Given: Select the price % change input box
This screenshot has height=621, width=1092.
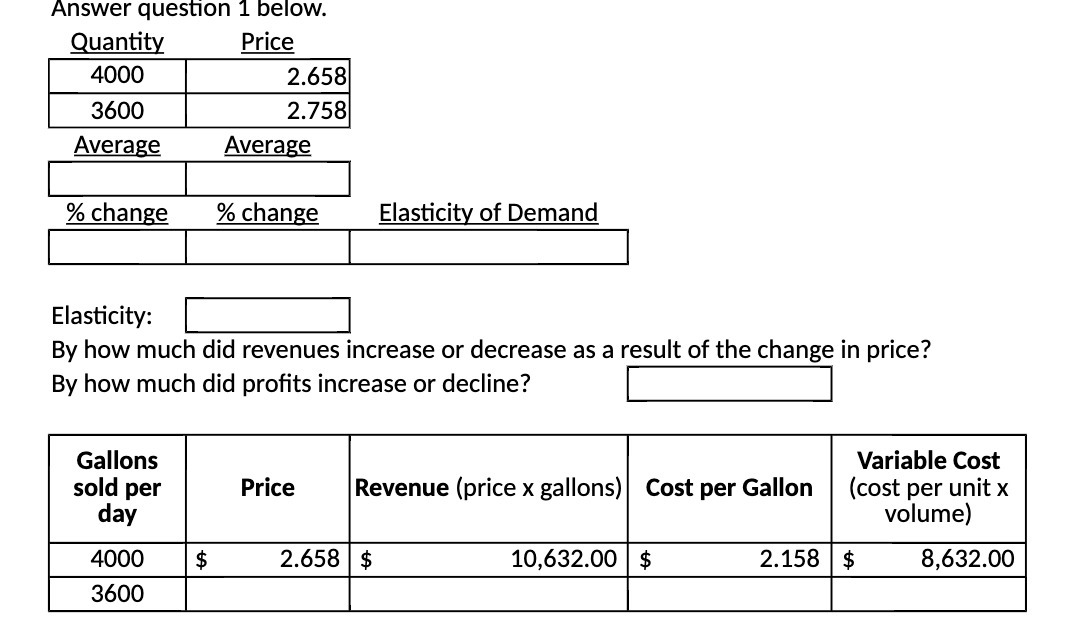Looking at the screenshot, I should (267, 246).
